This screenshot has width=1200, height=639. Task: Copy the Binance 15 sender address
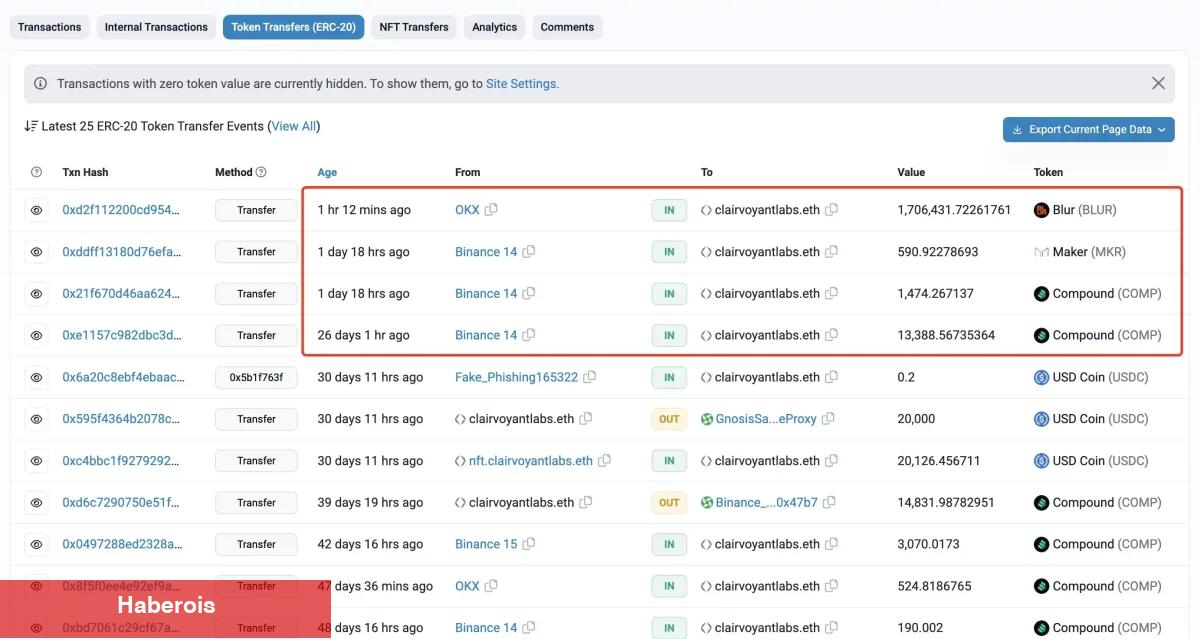529,544
